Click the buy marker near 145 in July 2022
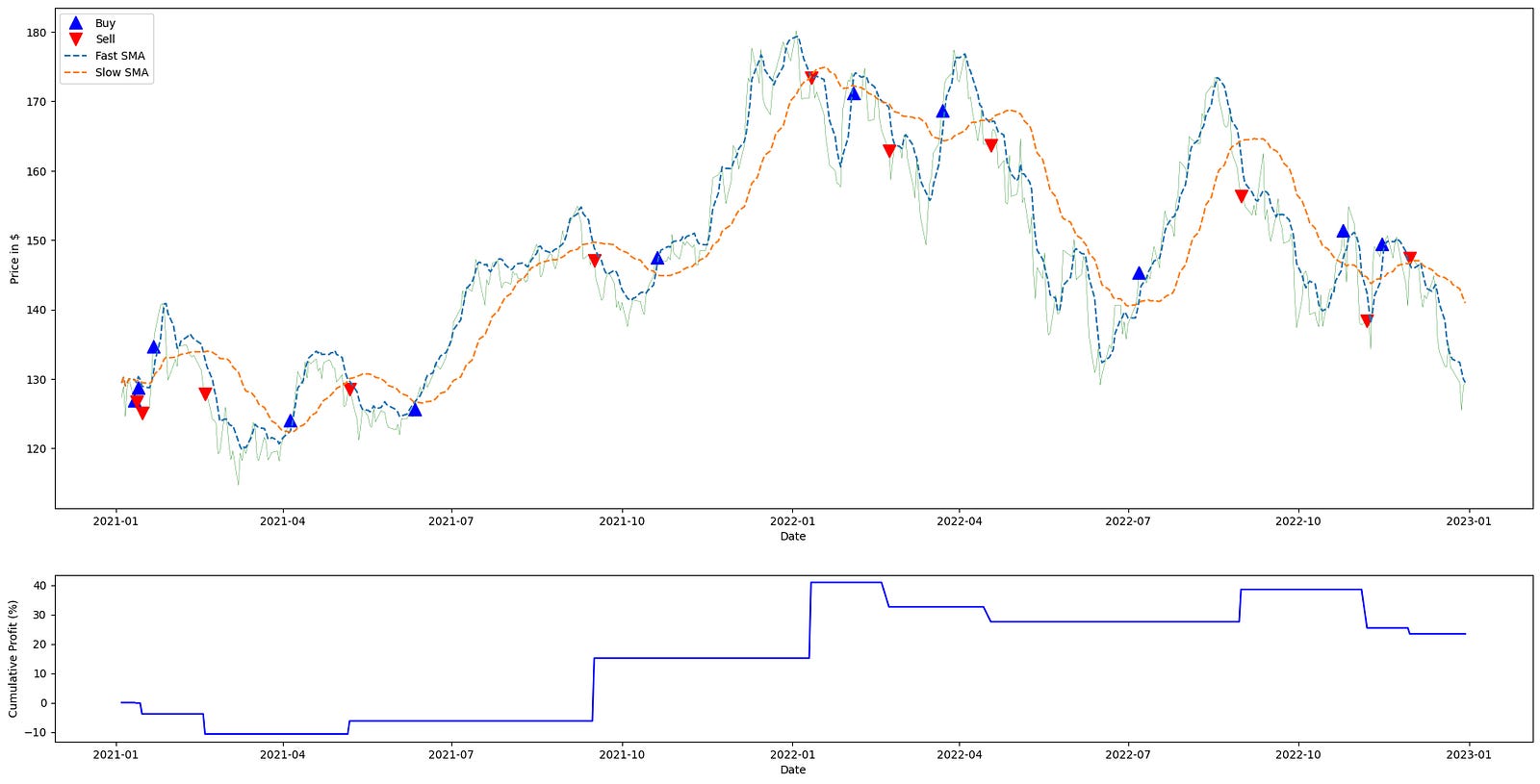Screen dimensions: 1540x784 tap(1140, 273)
